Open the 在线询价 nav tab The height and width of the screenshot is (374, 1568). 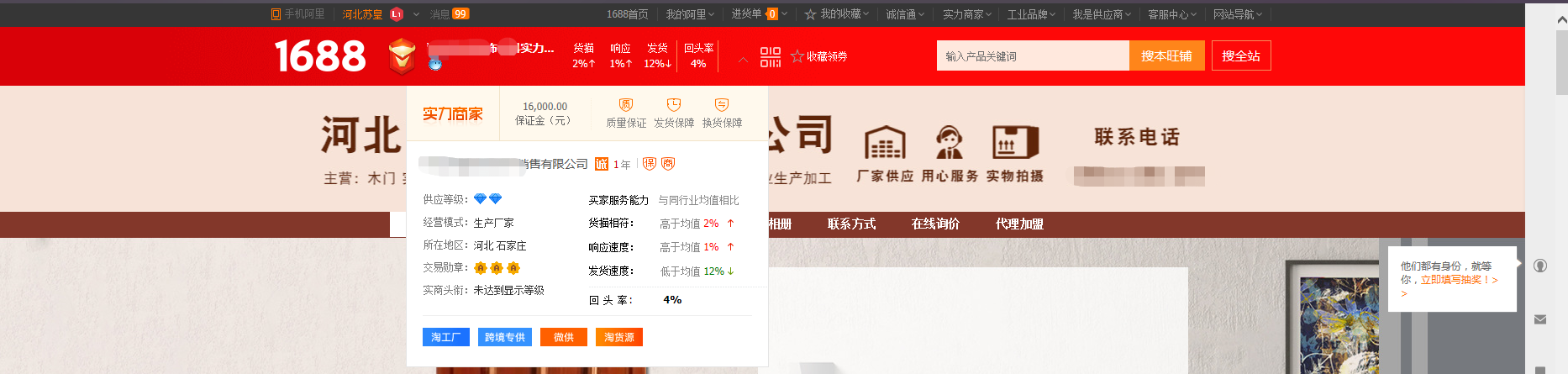coord(935,224)
